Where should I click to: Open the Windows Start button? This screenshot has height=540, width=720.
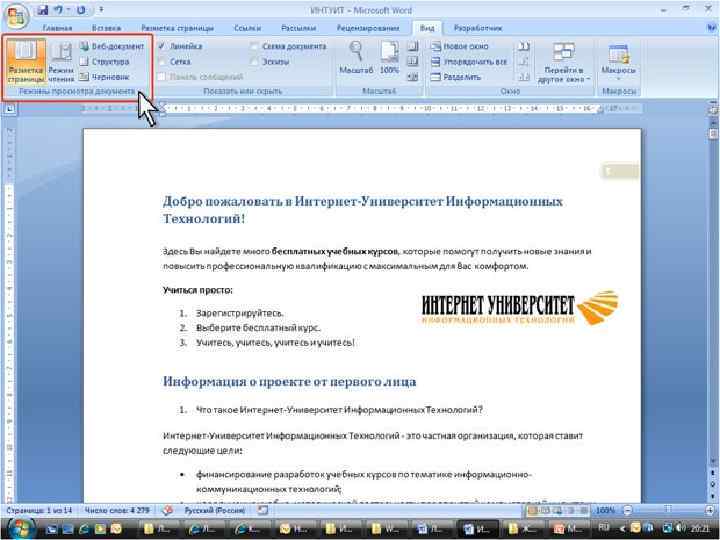tap(19, 529)
